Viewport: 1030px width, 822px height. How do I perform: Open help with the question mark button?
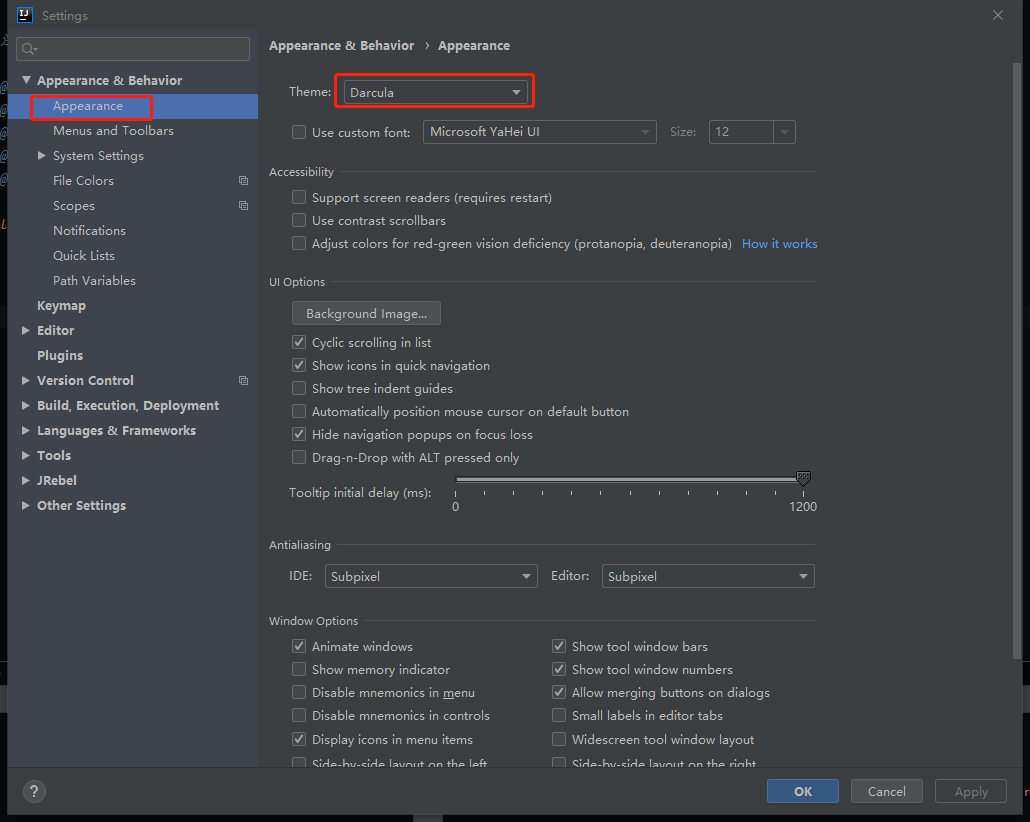click(34, 791)
